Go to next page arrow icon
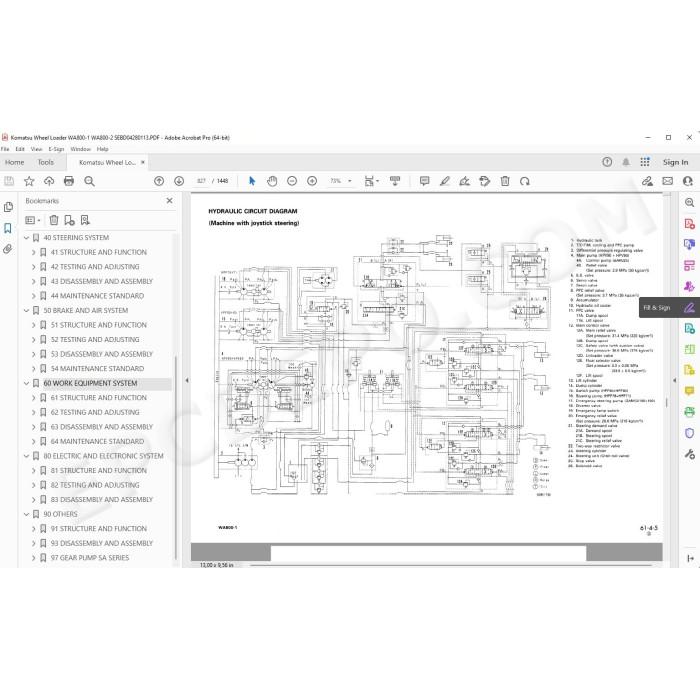 pos(179,181)
